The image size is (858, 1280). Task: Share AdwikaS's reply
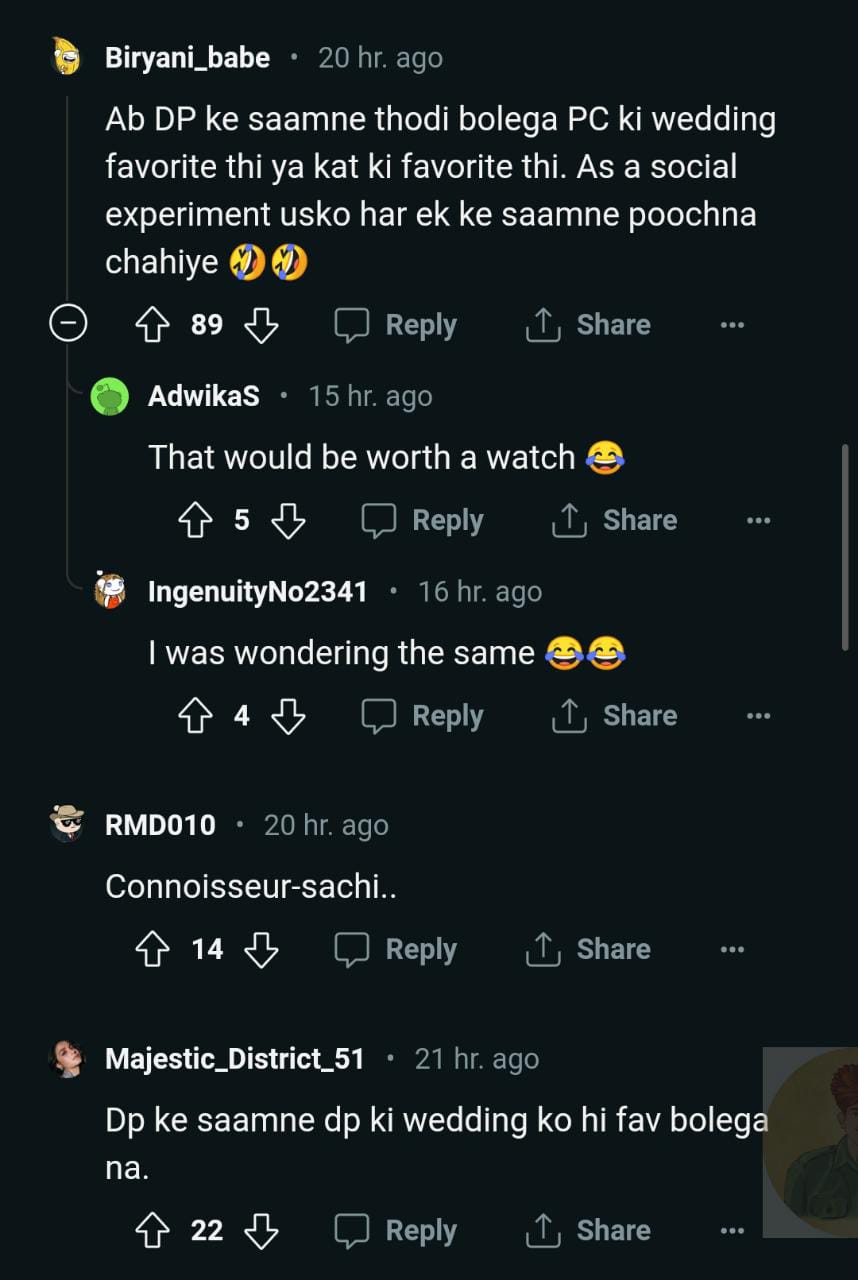point(615,521)
